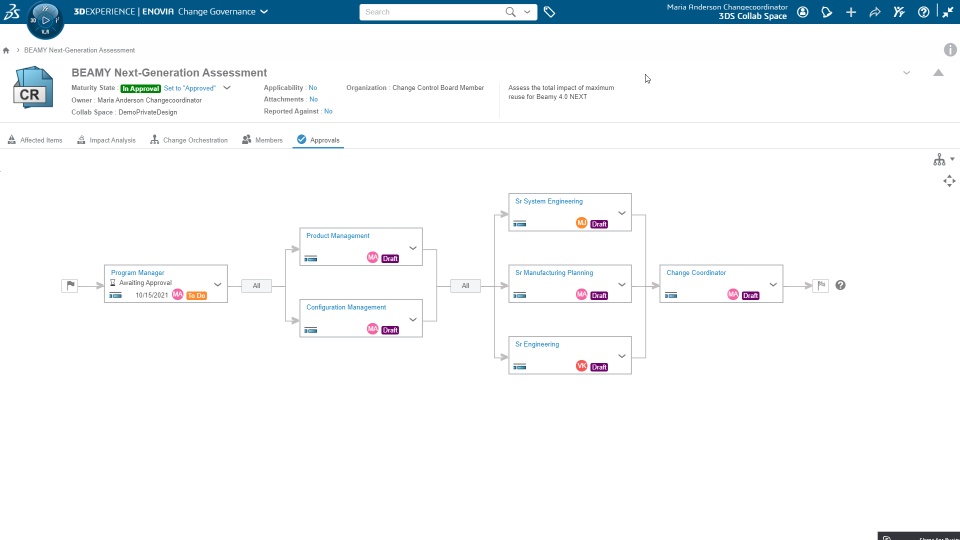Open the 3DEXPERIENCE compass
The height and width of the screenshot is (540, 960).
(45, 20)
